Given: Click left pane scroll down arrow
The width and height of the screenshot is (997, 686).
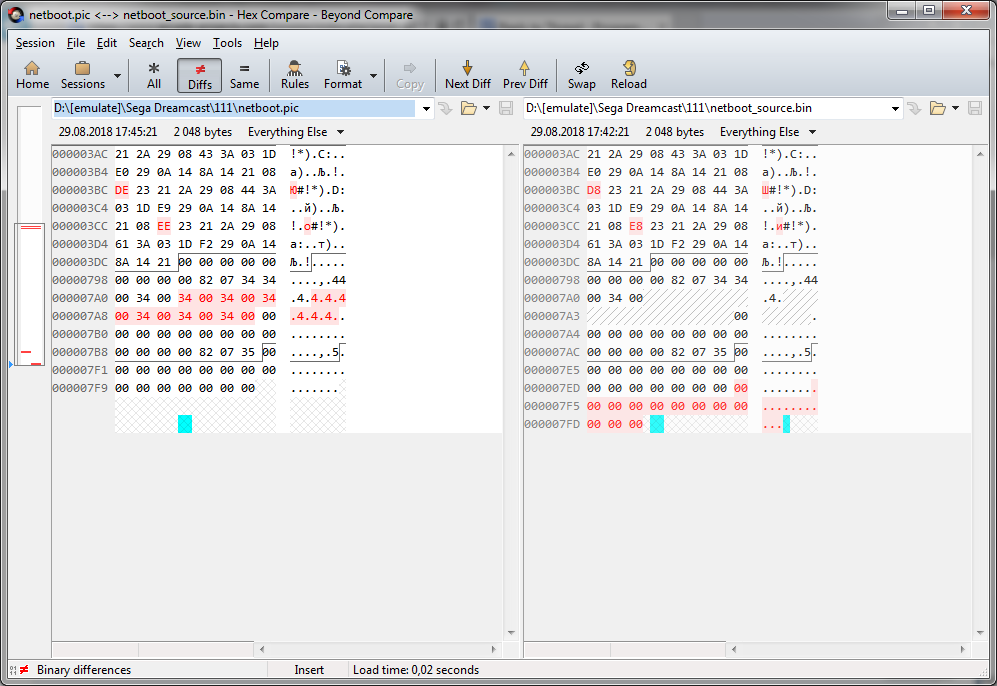Looking at the screenshot, I should point(511,633).
